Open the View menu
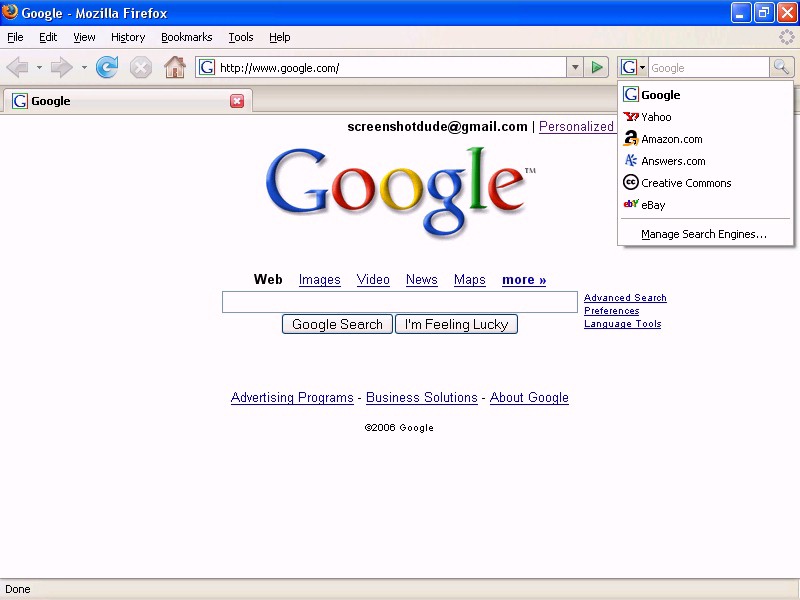Image resolution: width=800 pixels, height=600 pixels. pyautogui.click(x=84, y=37)
